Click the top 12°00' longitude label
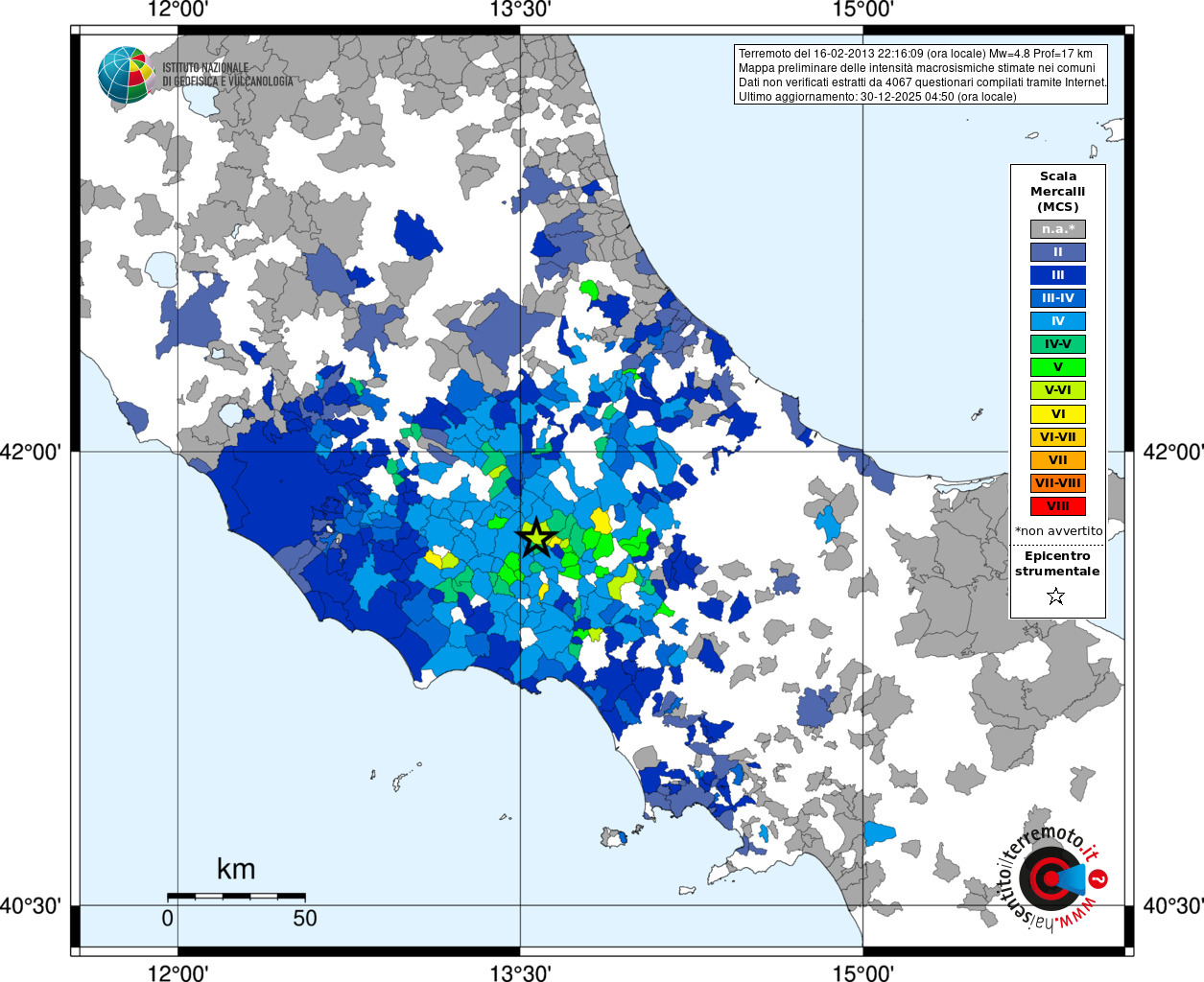The height and width of the screenshot is (982, 1204). pos(178,11)
